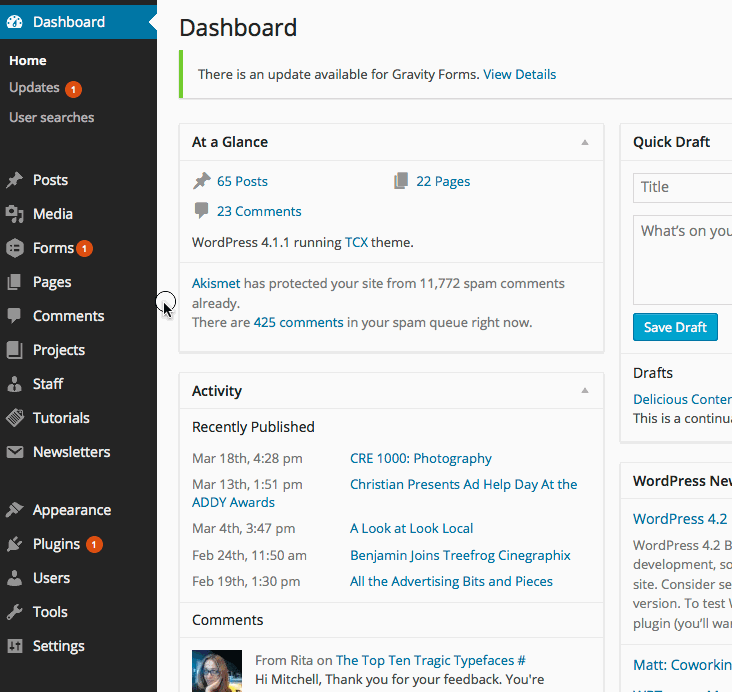Image resolution: width=732 pixels, height=692 pixels.
Task: Open the Tools menu
Action: click(50, 612)
